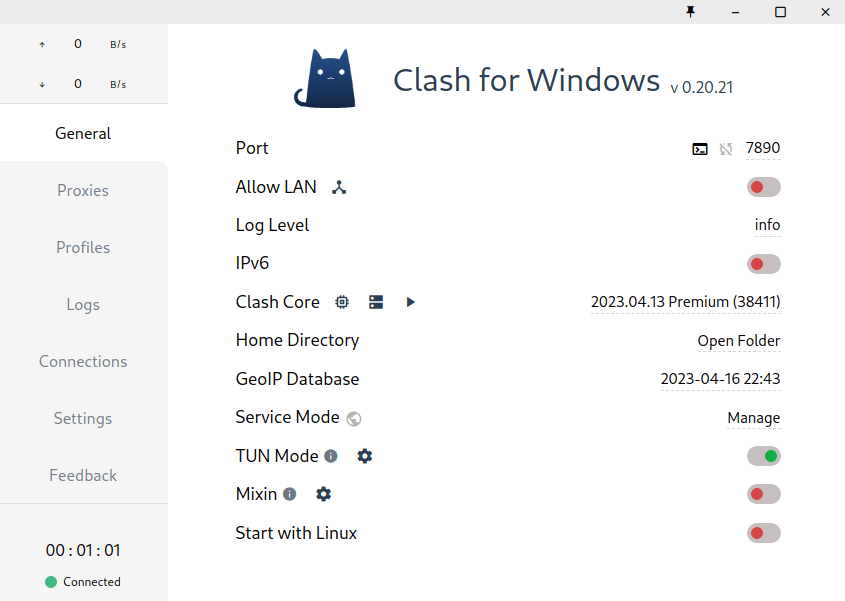Enable the Allow LAN toggle
Image resolution: width=845 pixels, height=601 pixels.
click(763, 186)
